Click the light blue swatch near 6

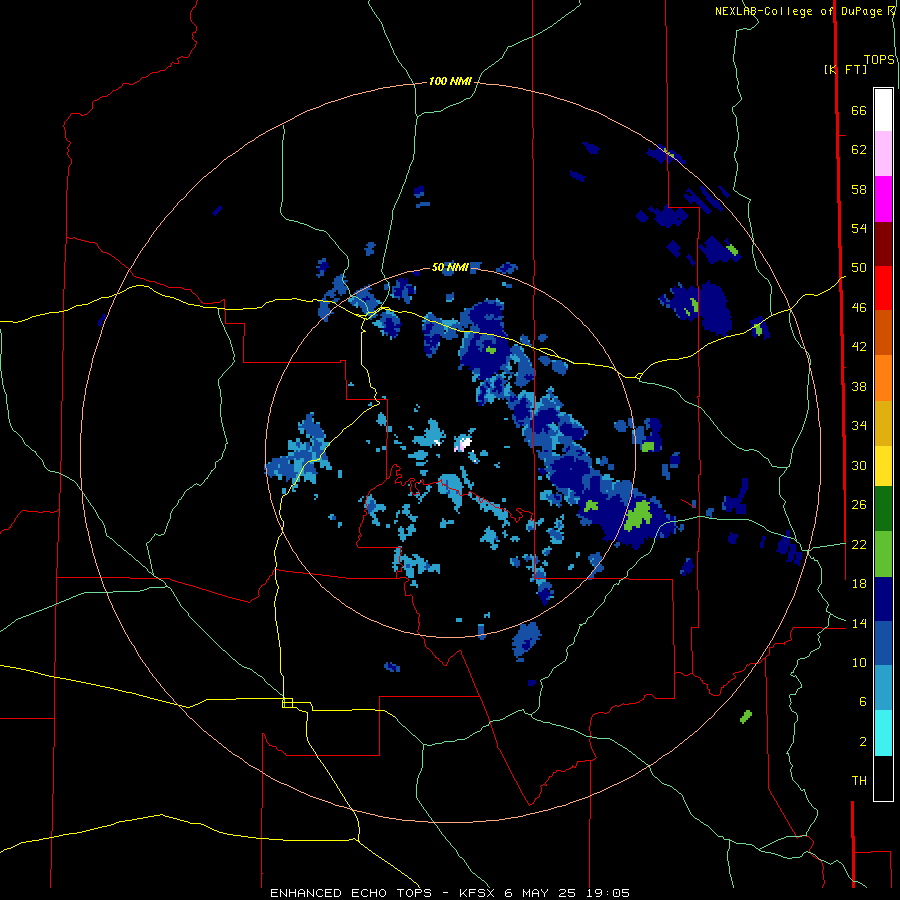click(x=883, y=688)
